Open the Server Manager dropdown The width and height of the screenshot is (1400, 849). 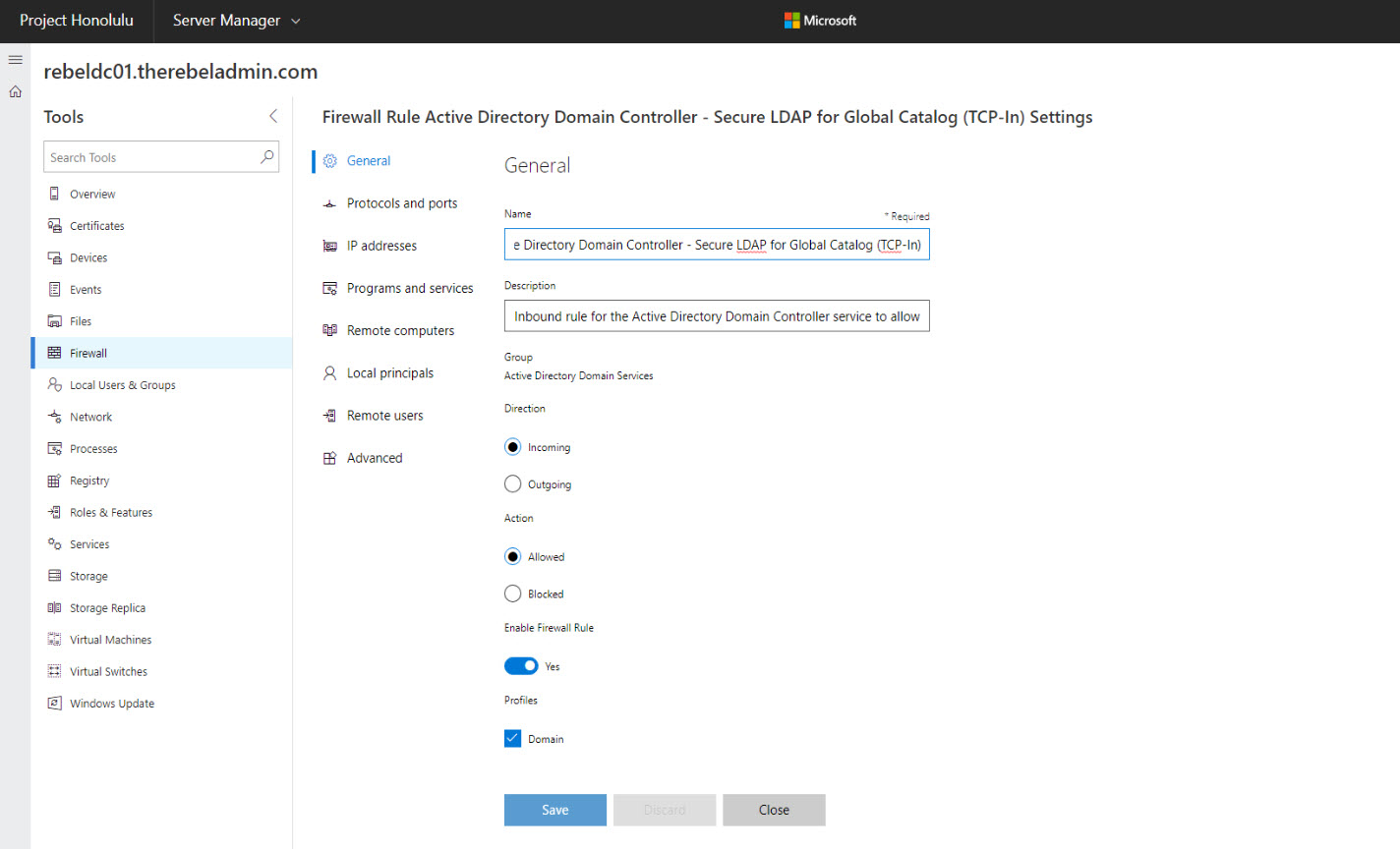tap(237, 21)
